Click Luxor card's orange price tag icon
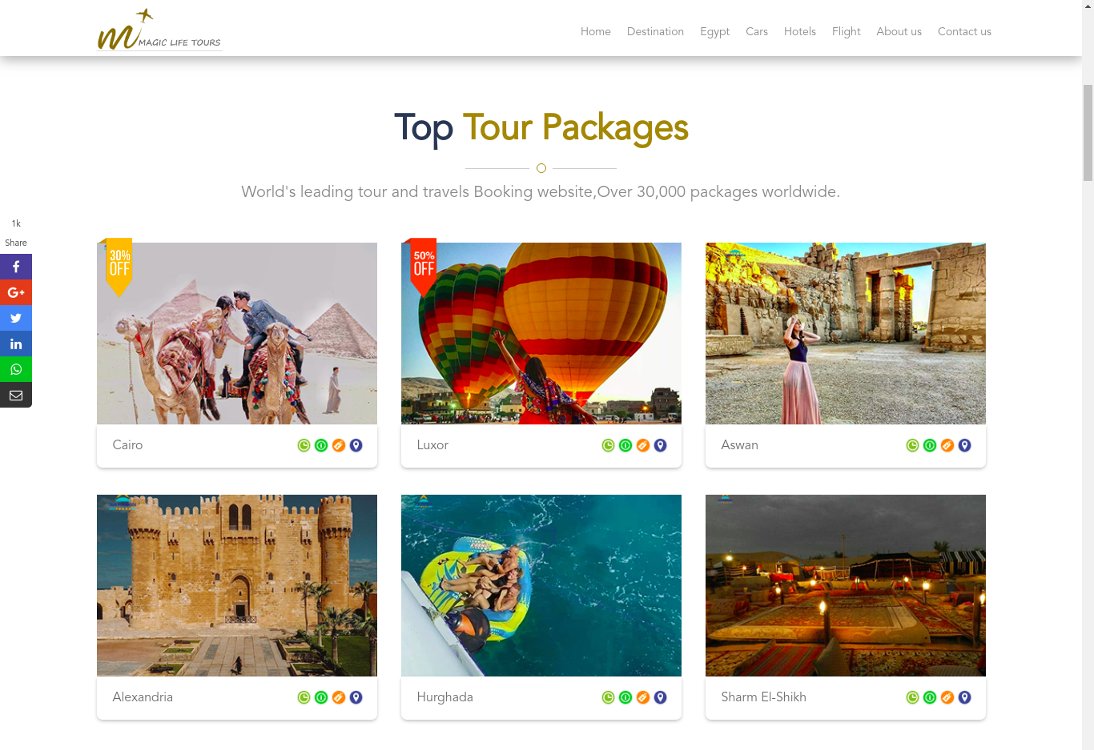The height and width of the screenshot is (750, 1094). [643, 445]
